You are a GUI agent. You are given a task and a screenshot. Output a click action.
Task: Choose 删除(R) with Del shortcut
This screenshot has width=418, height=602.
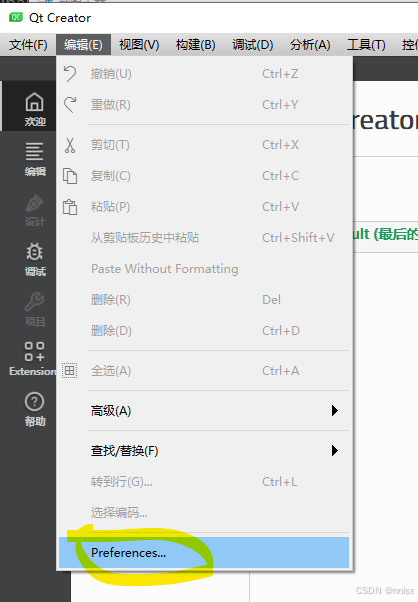[204, 299]
